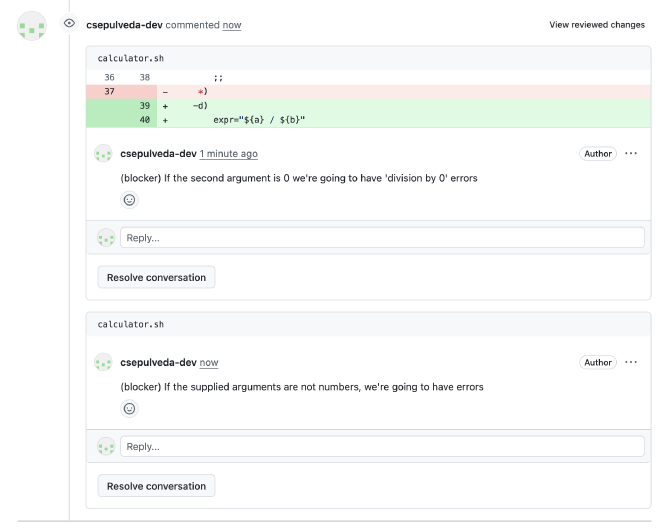
Task: Click avatar beside second Reply box
Action: tap(104, 447)
